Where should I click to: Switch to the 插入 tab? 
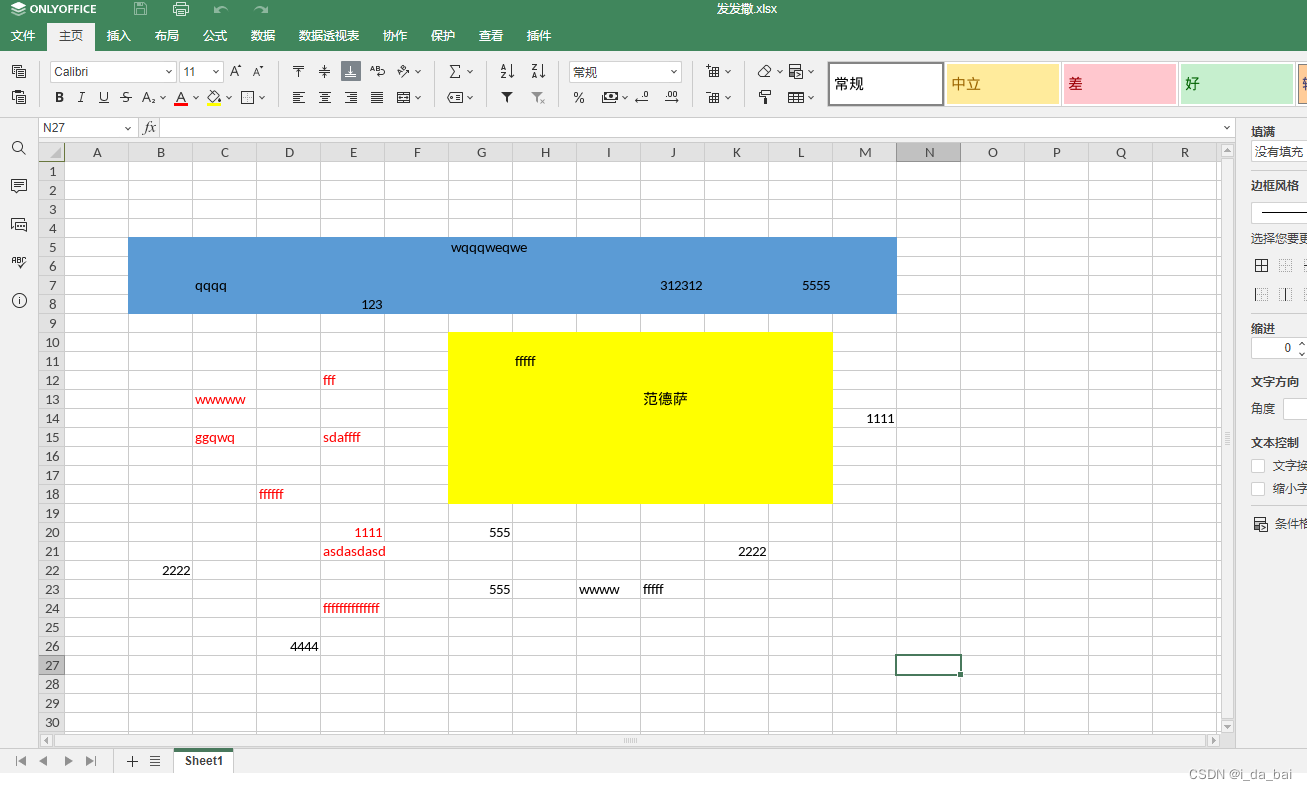point(119,36)
